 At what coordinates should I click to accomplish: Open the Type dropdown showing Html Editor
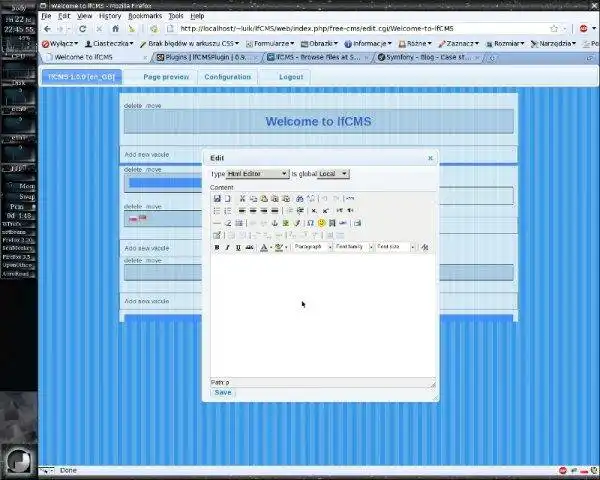click(257, 174)
